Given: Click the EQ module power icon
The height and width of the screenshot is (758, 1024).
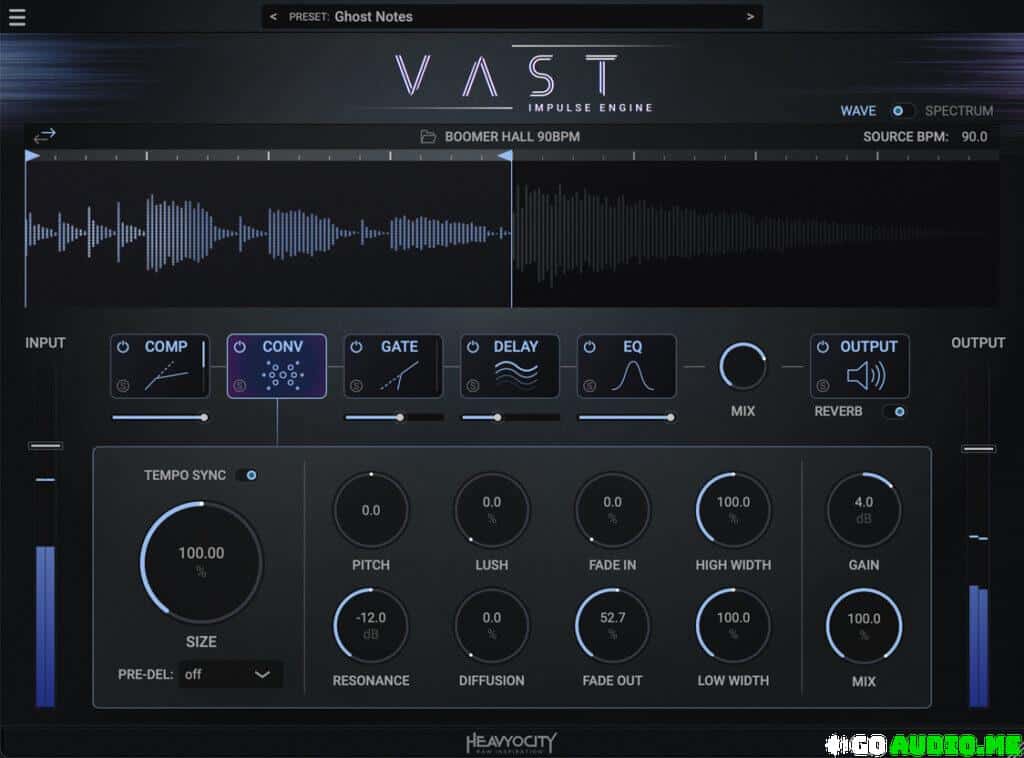Looking at the screenshot, I should coord(590,347).
